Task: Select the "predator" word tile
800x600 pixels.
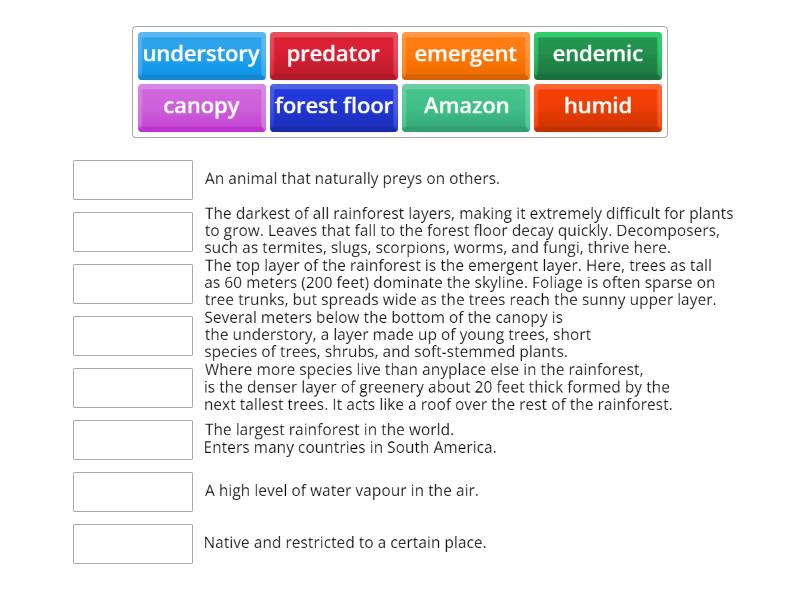Action: click(333, 55)
